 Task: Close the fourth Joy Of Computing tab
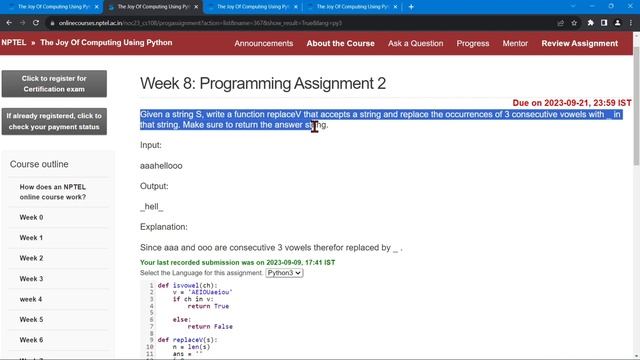tap(395, 7)
